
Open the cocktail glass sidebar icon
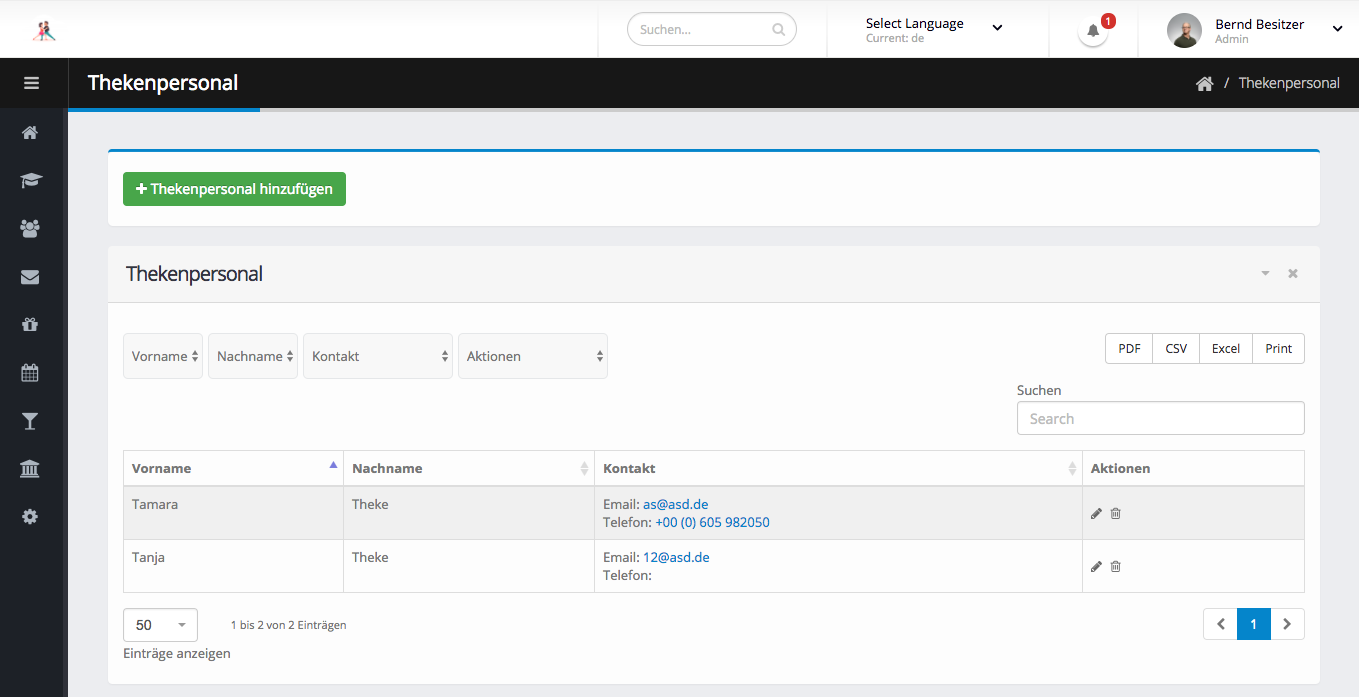(30, 421)
